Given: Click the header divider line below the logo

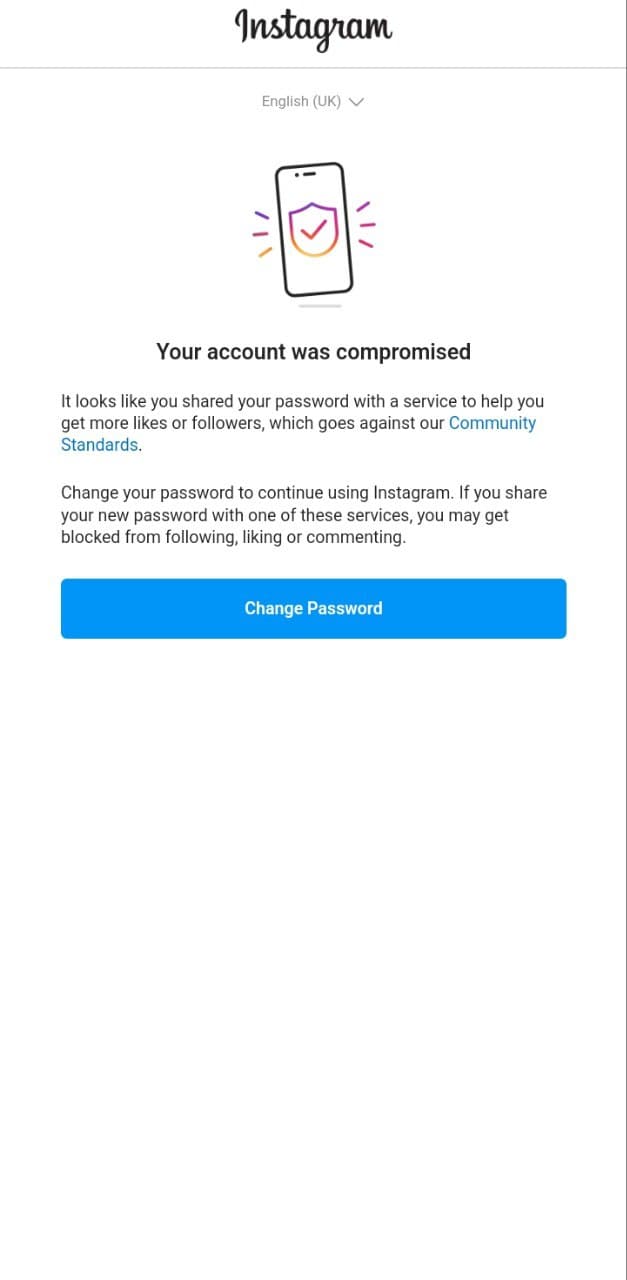Looking at the screenshot, I should click(x=313, y=68).
